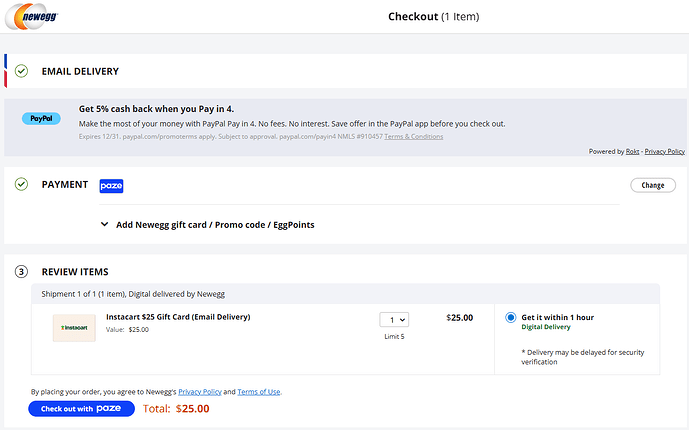Click the Email Delivery section heading
689x430 pixels.
[80, 71]
